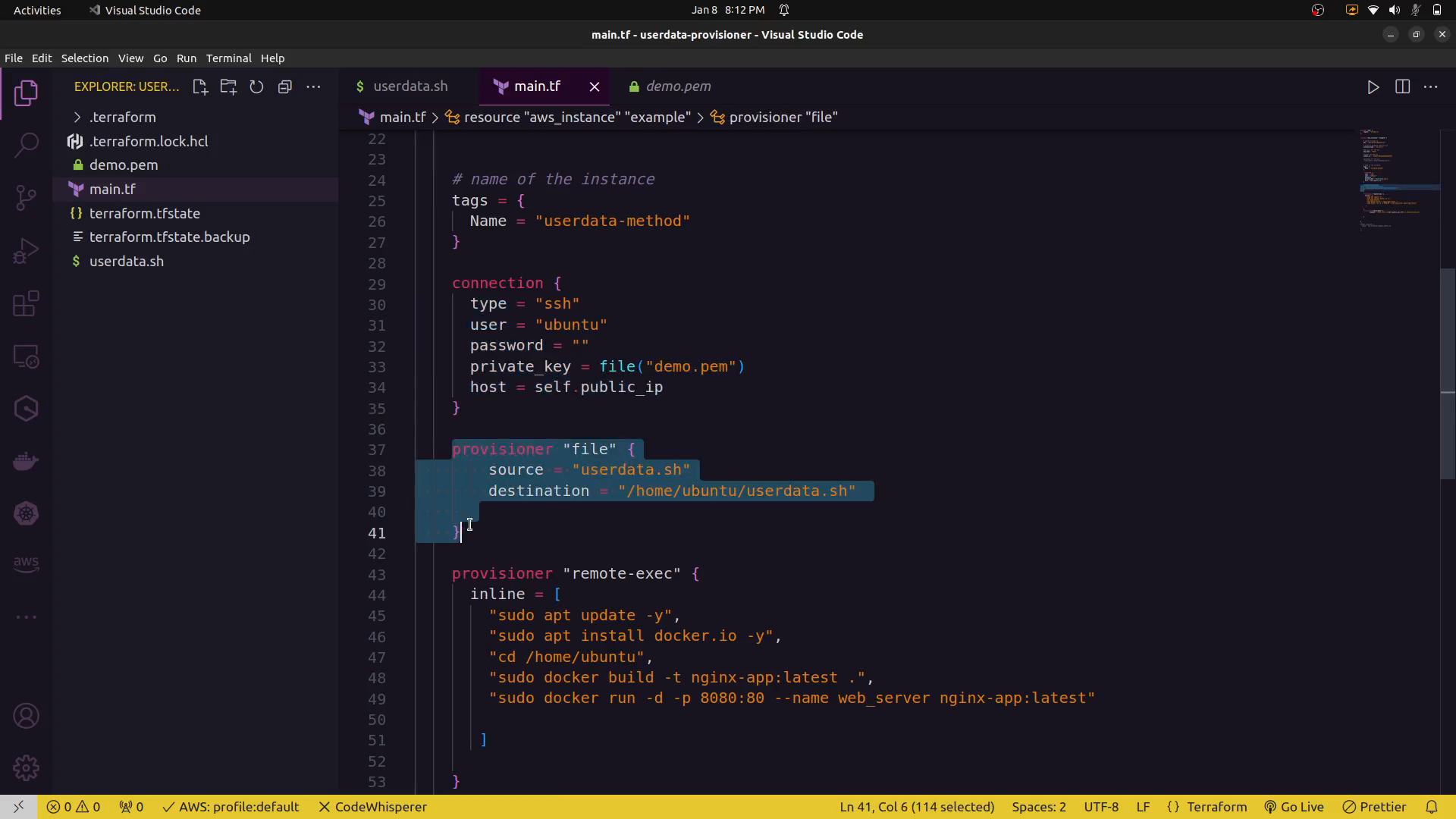Open Run and Debug view

[27, 251]
